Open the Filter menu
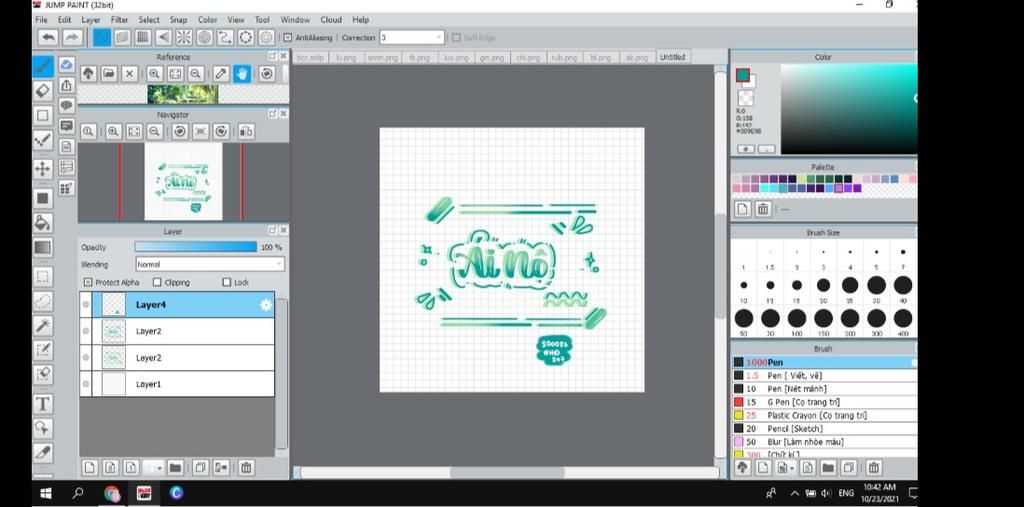The width and height of the screenshot is (1024, 507). click(120, 20)
